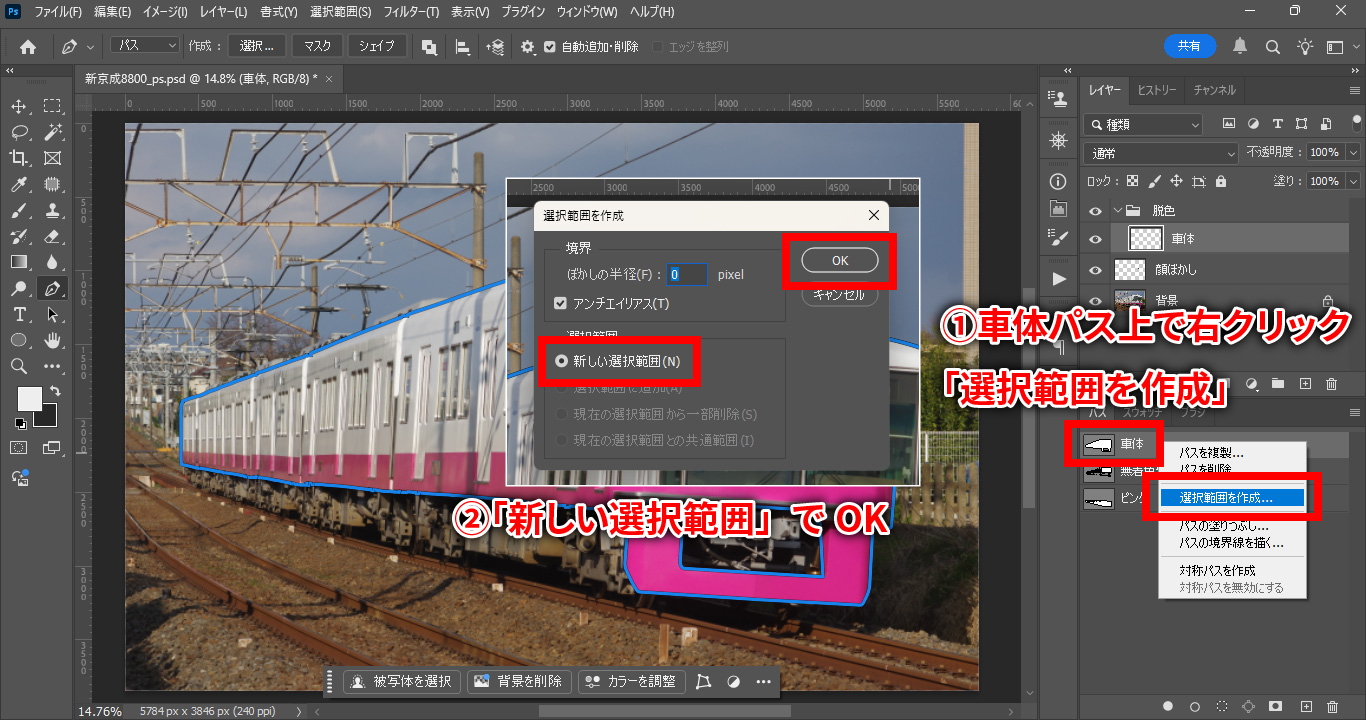Open the search icon at top right
This screenshot has width=1366, height=720.
pyautogui.click(x=1273, y=46)
